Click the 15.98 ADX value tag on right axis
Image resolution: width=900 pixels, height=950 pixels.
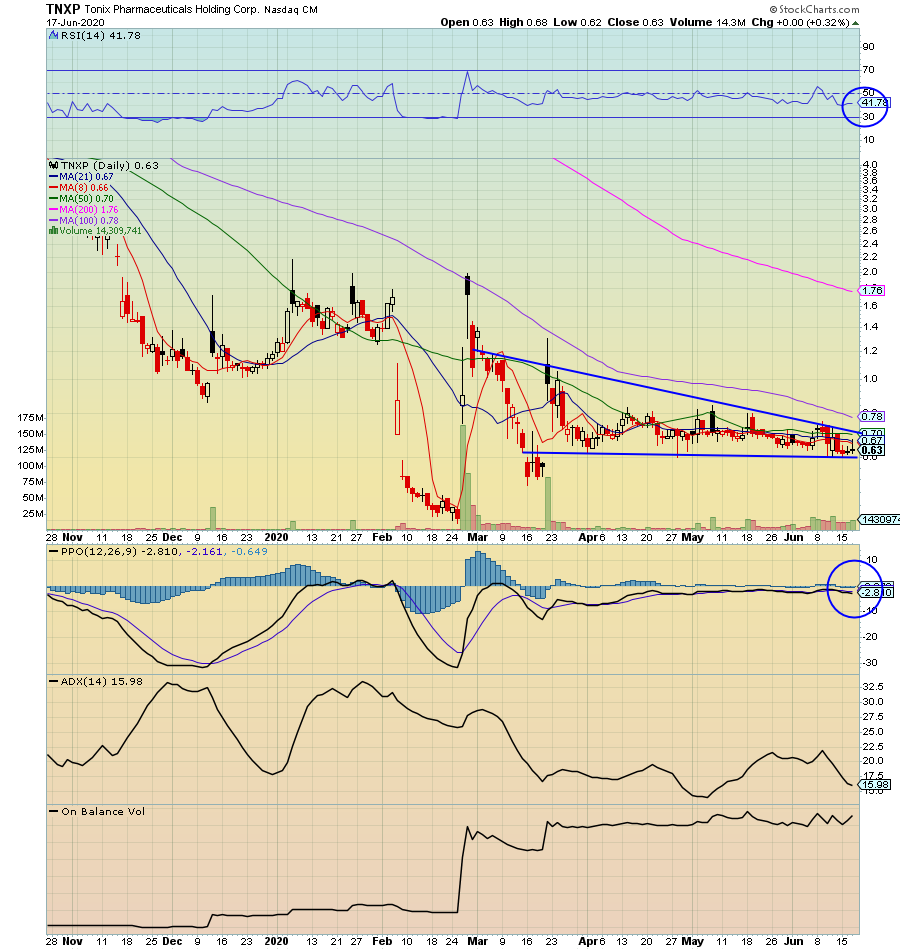pyautogui.click(x=875, y=785)
